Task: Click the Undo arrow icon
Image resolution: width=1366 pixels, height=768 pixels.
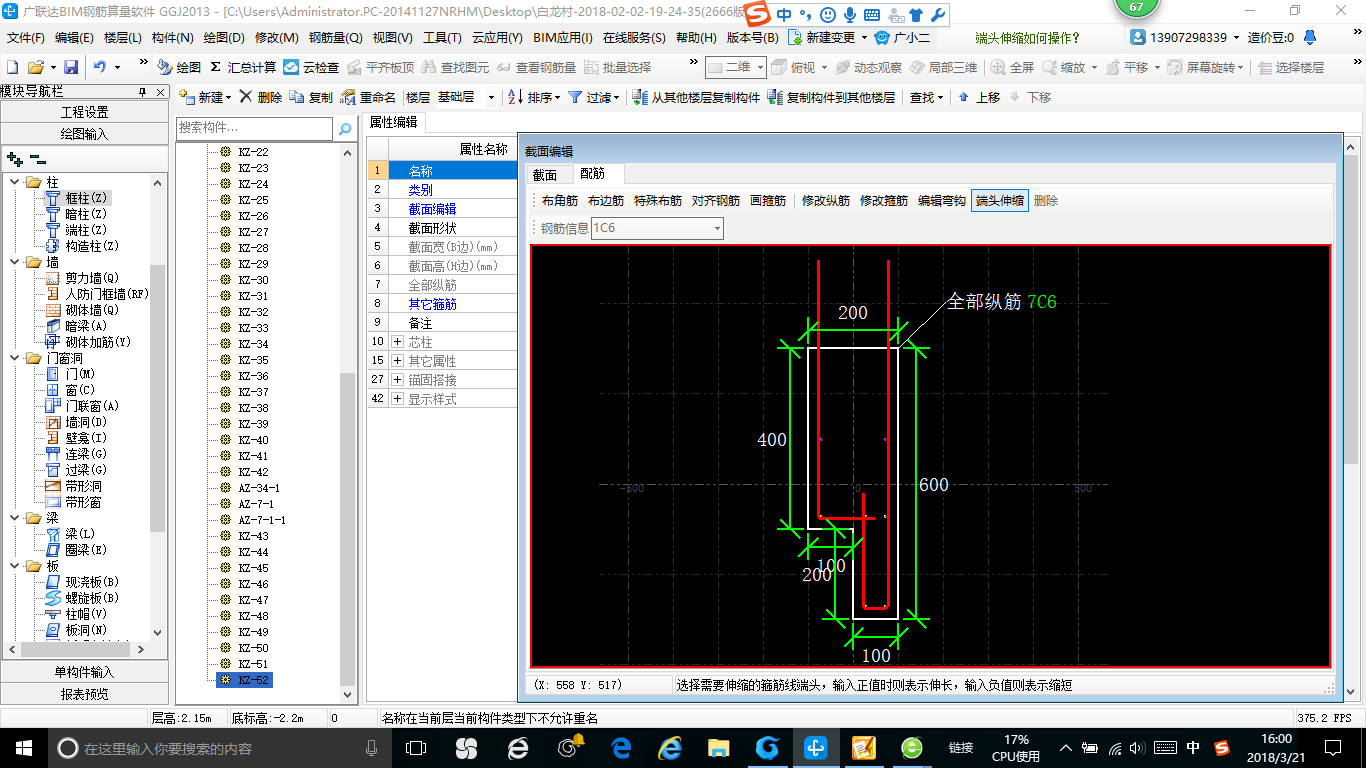Action: tap(100, 67)
